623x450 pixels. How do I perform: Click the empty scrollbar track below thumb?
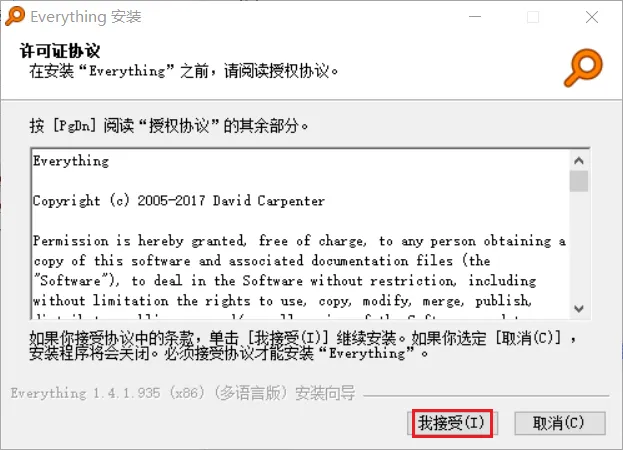(x=579, y=245)
